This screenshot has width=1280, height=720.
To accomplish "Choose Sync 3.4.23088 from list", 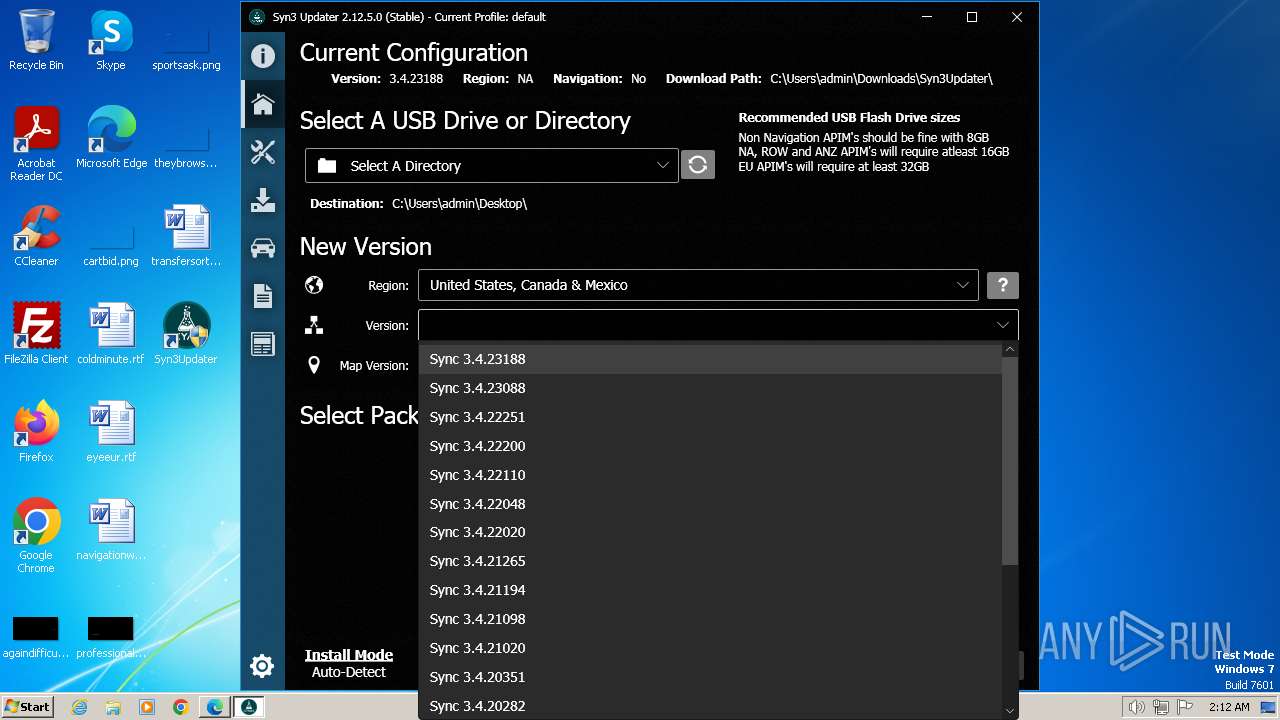I will pos(710,388).
